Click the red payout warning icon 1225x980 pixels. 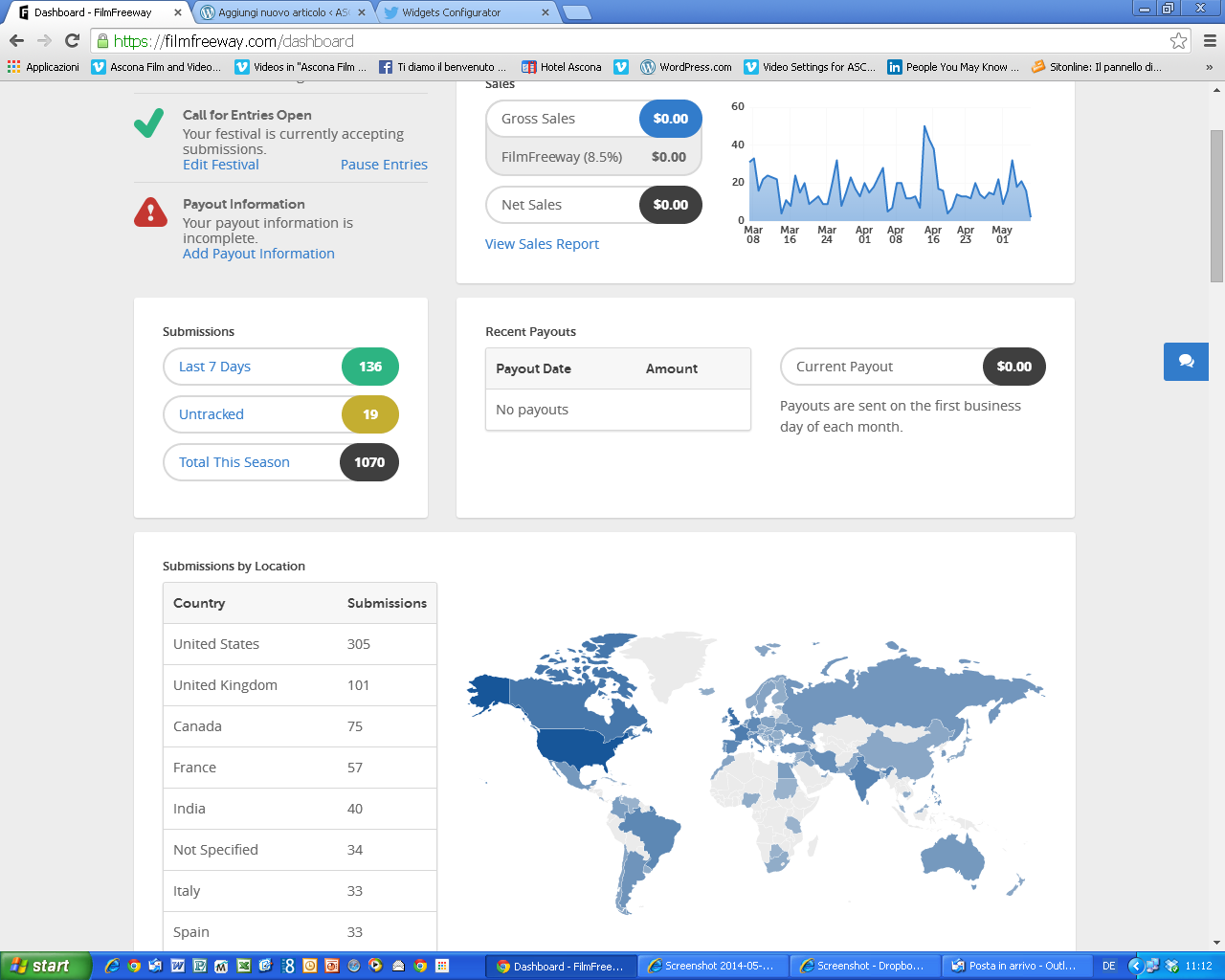150,212
